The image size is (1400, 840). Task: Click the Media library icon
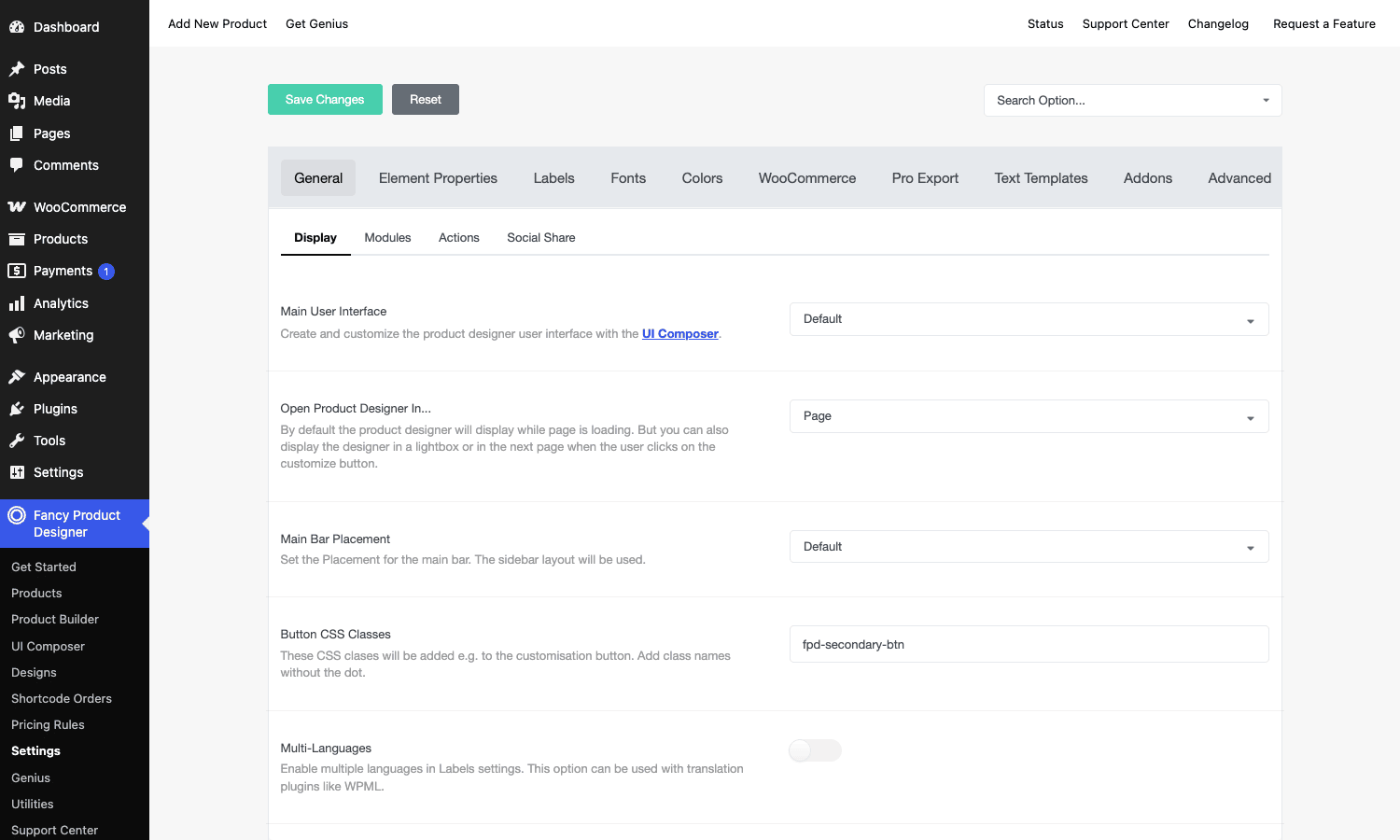tap(17, 101)
